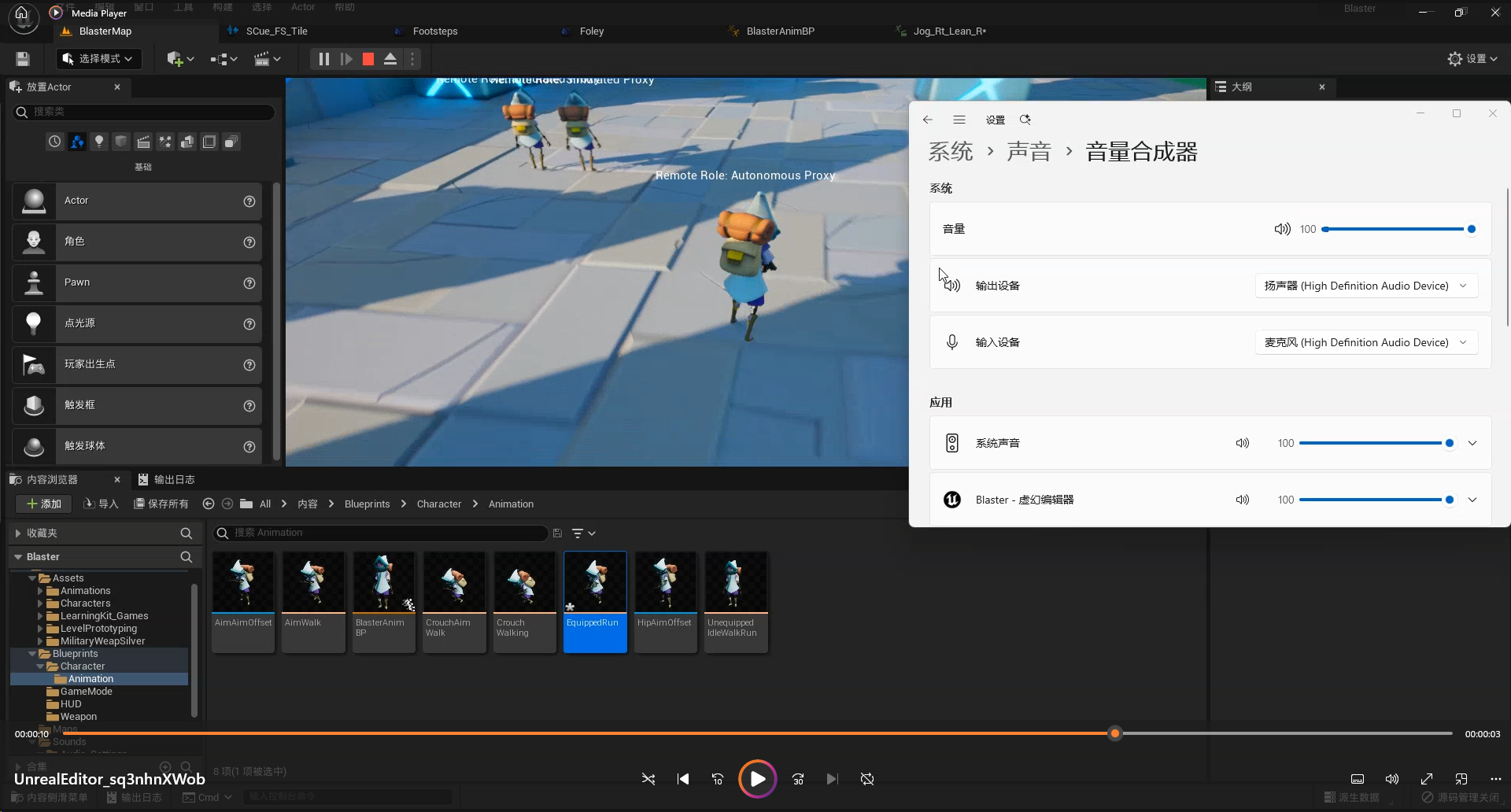Open the selection mode dropdown
The image size is (1511, 812).
click(x=98, y=59)
